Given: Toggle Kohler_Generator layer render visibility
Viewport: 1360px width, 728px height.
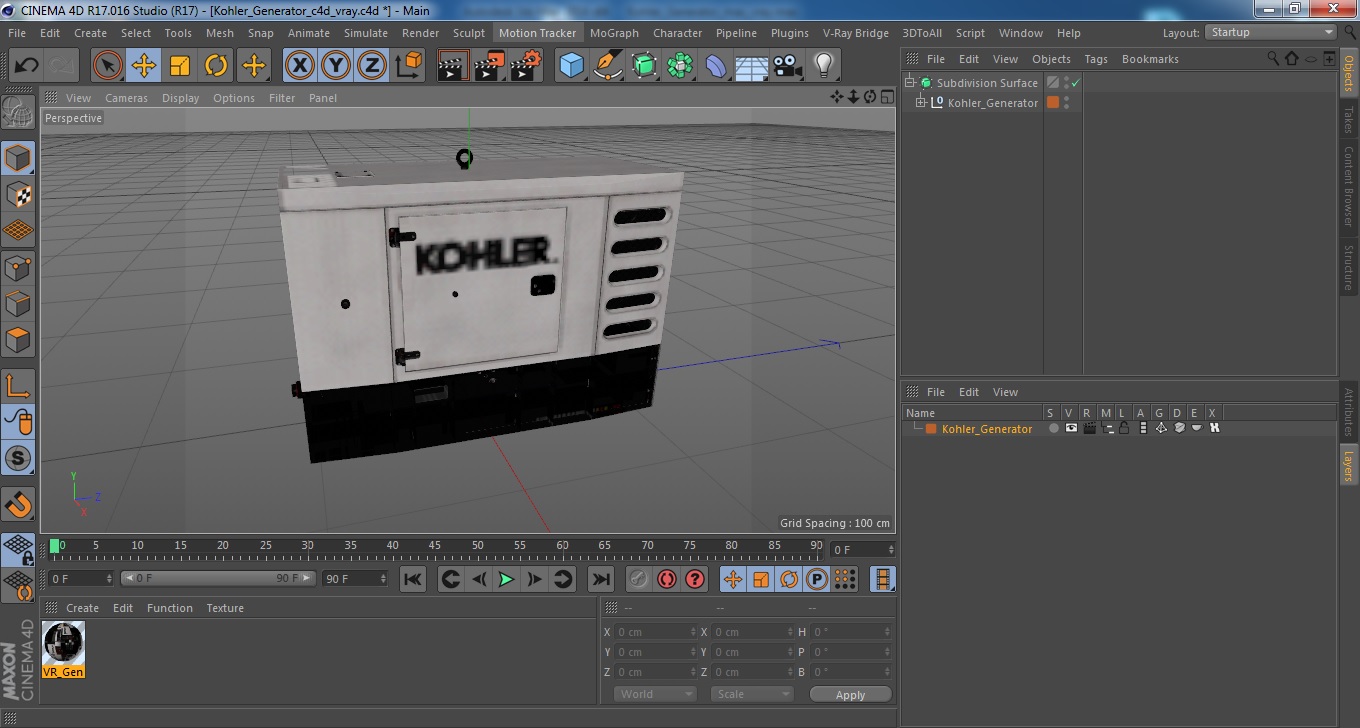Looking at the screenshot, I should (1089, 428).
